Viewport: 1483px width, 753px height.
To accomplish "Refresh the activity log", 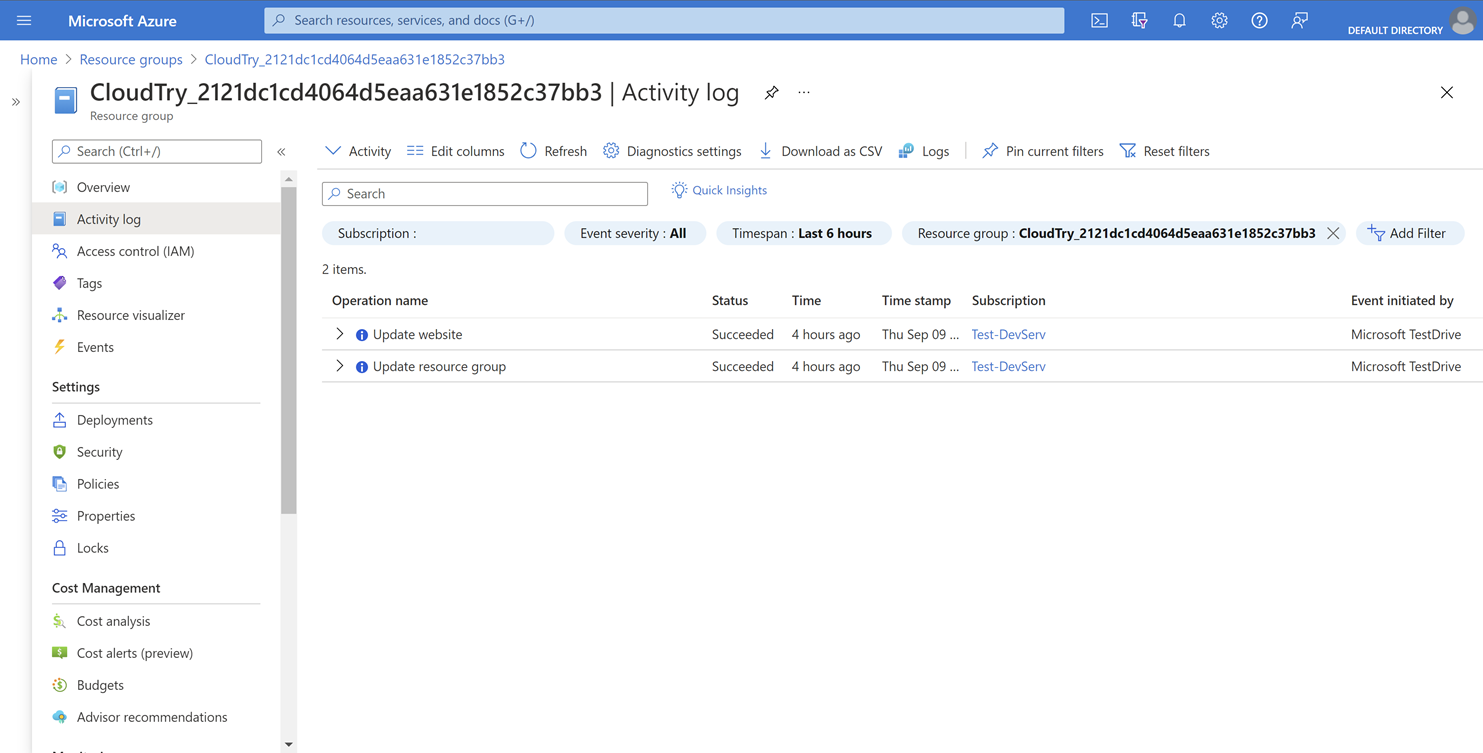I will click(554, 151).
